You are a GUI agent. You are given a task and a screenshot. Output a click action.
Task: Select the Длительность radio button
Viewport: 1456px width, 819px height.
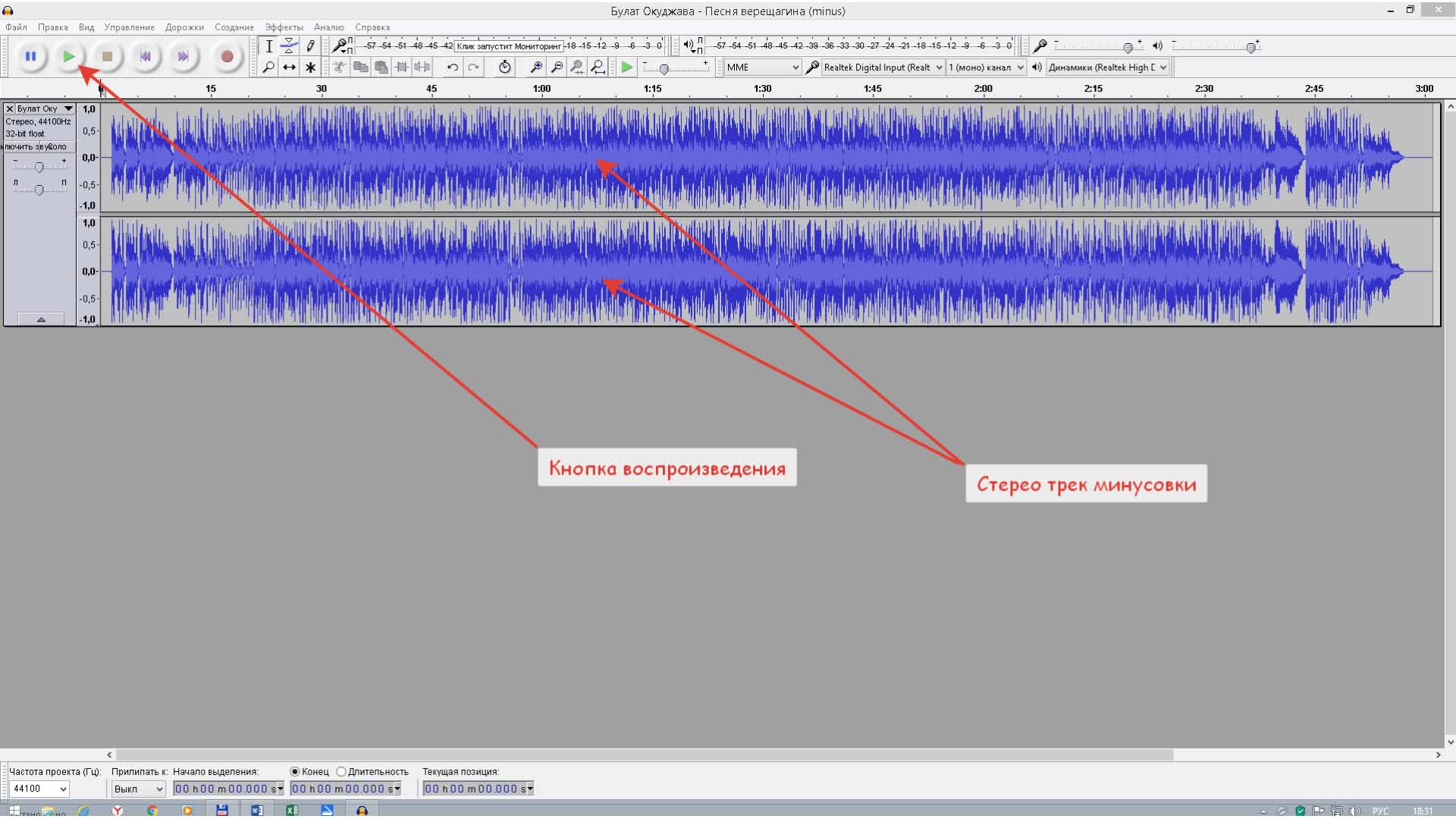(341, 771)
